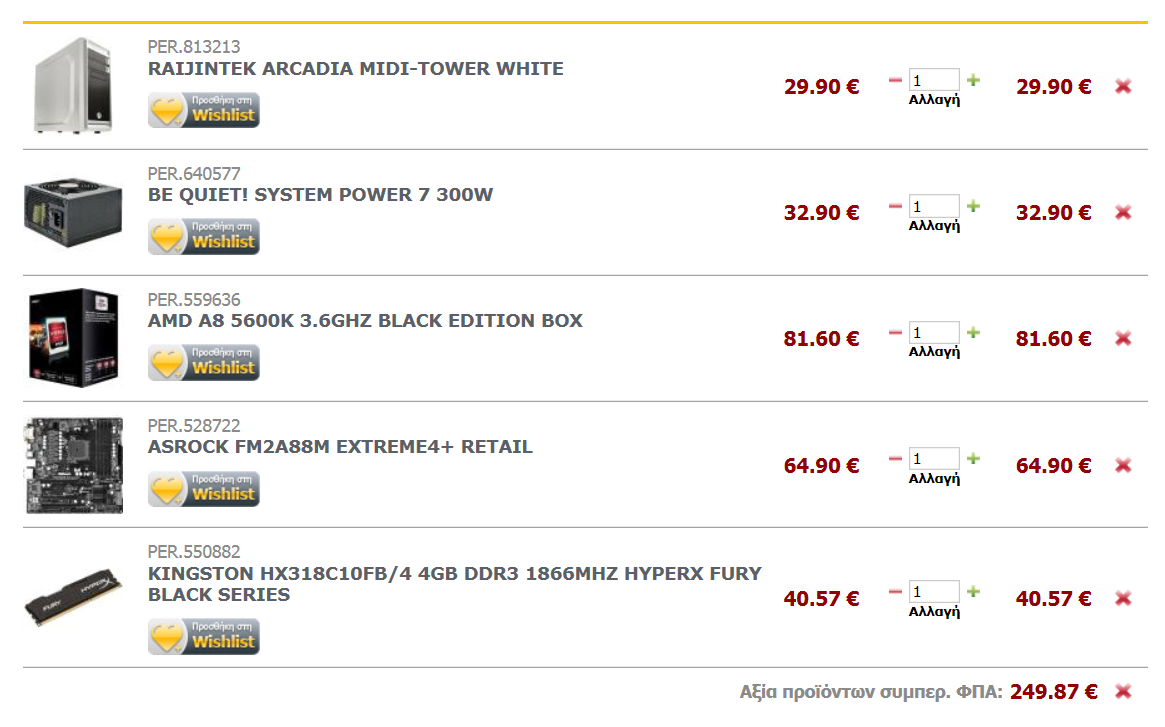Image resolution: width=1165 pixels, height=727 pixels.
Task: Remove Raijintek Arcadia case from cart
Action: [1123, 86]
